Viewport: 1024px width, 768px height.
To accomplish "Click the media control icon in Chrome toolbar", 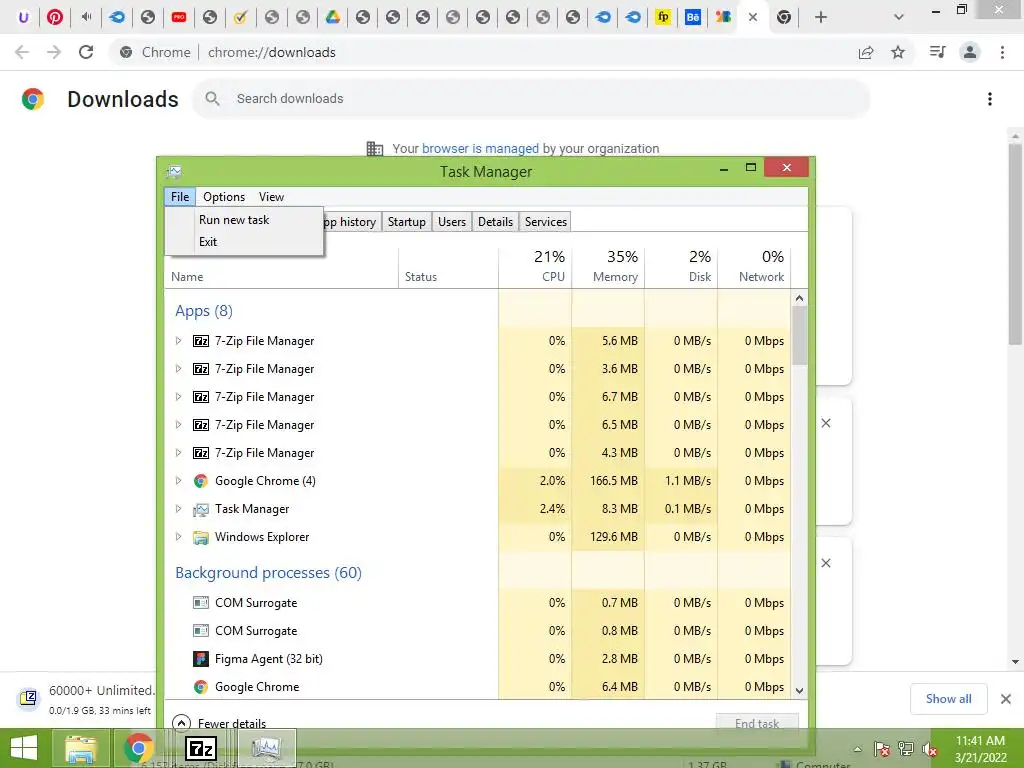I will 937,52.
